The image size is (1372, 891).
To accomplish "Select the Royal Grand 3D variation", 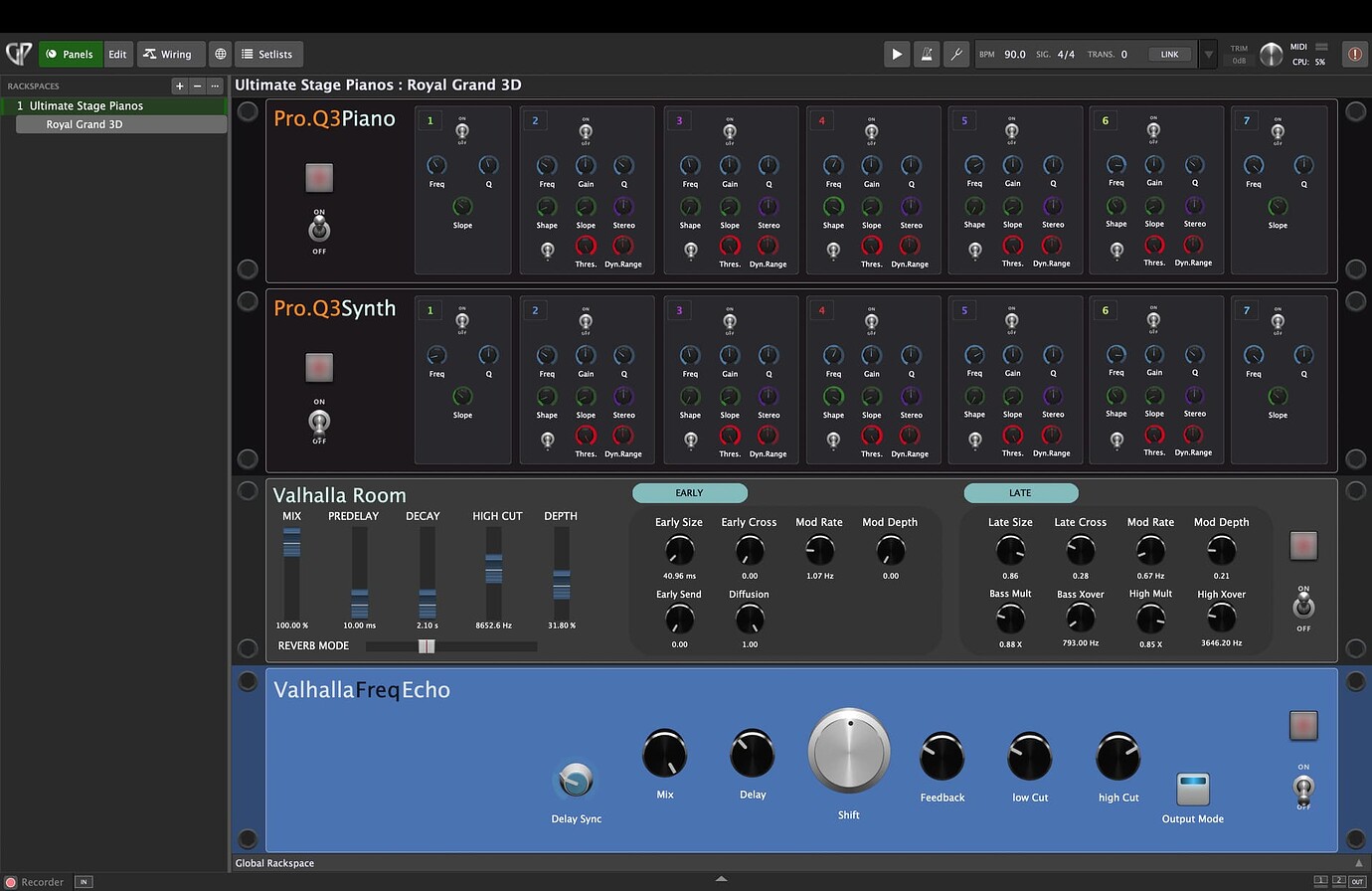I will 121,124.
